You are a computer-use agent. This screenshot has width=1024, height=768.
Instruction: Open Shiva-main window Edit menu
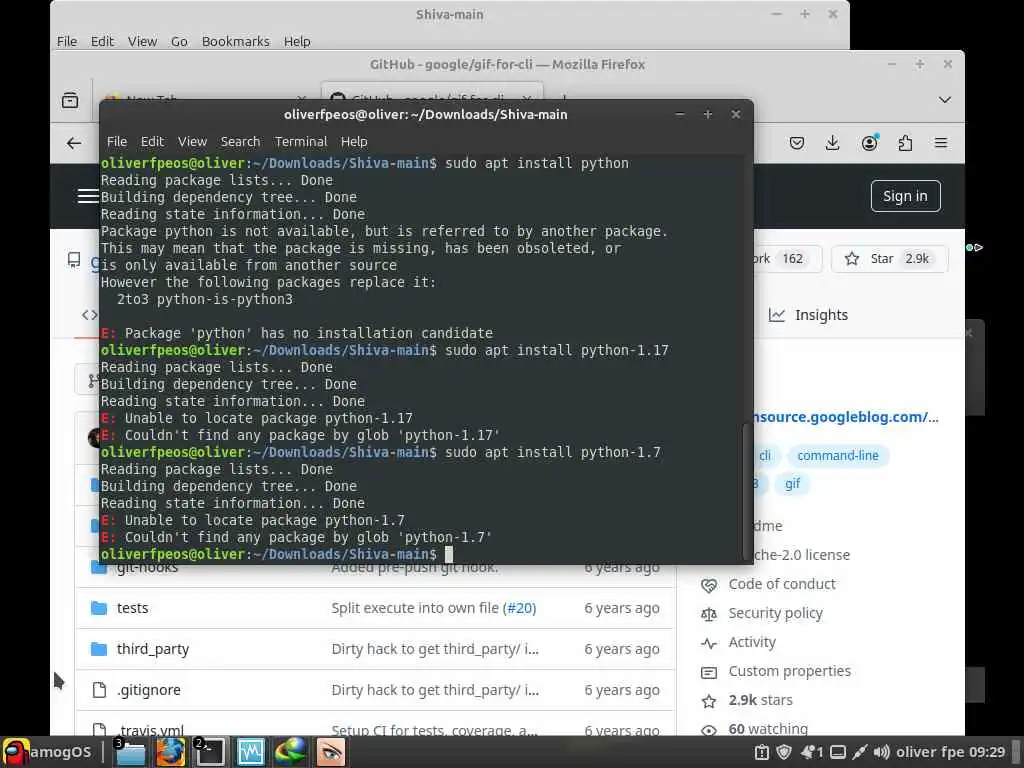(x=102, y=41)
